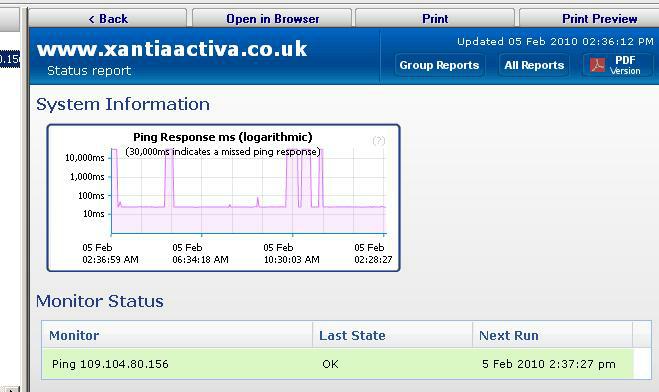View All Reports
This screenshot has height=392, width=659.
534,65
